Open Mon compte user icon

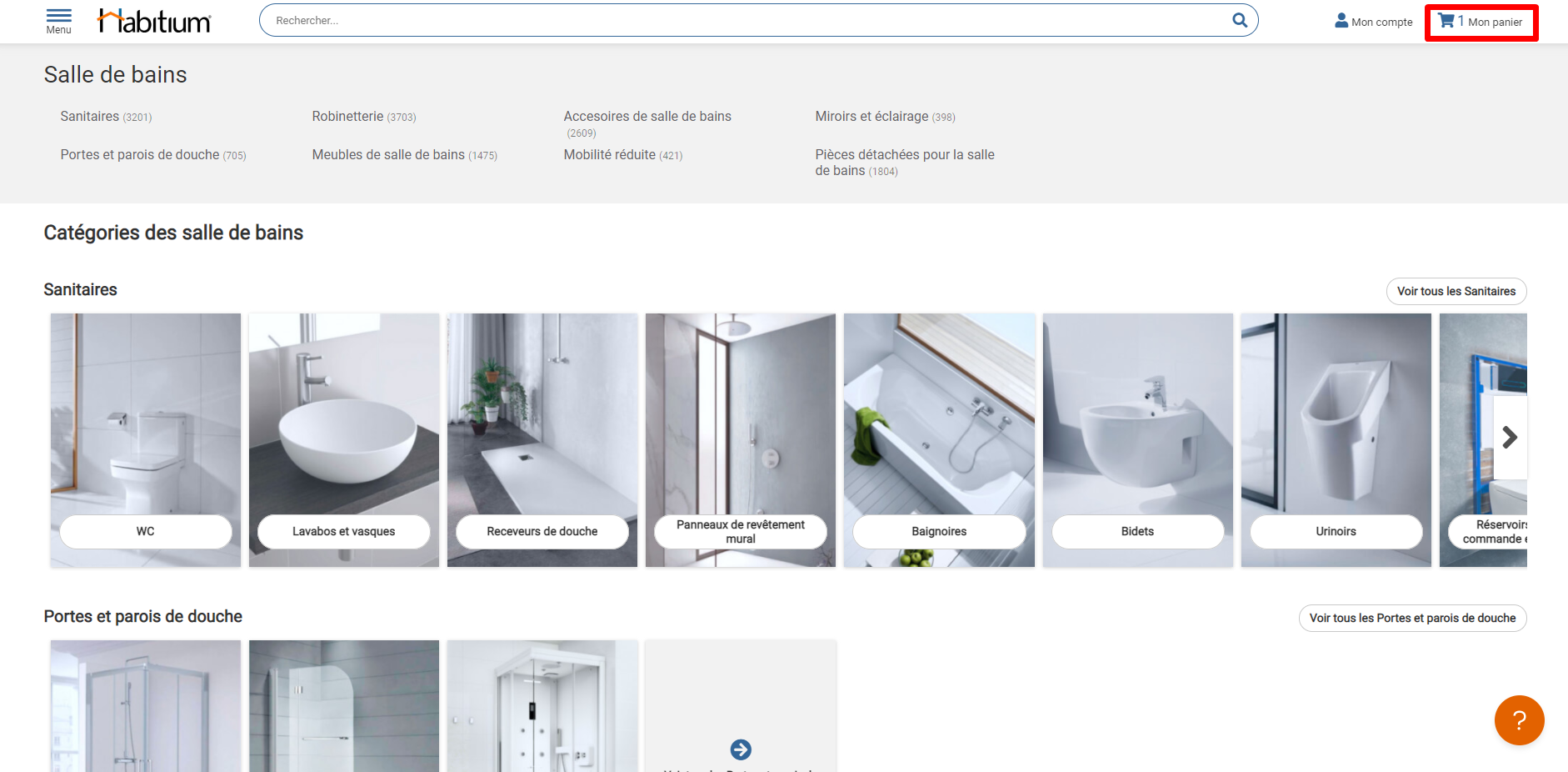tap(1341, 20)
